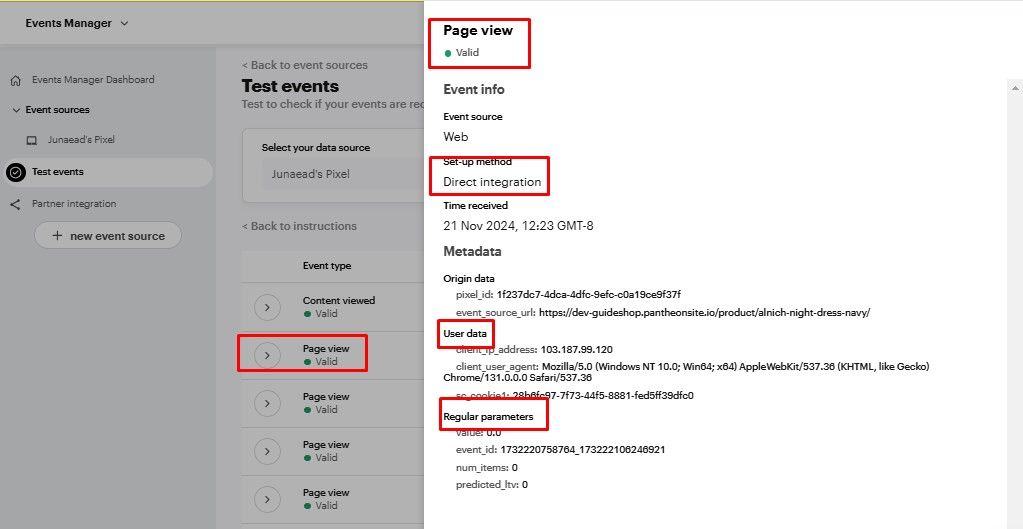Click the home icon beside Events Manager Dashboard
This screenshot has width=1023, height=529.
click(x=16, y=80)
